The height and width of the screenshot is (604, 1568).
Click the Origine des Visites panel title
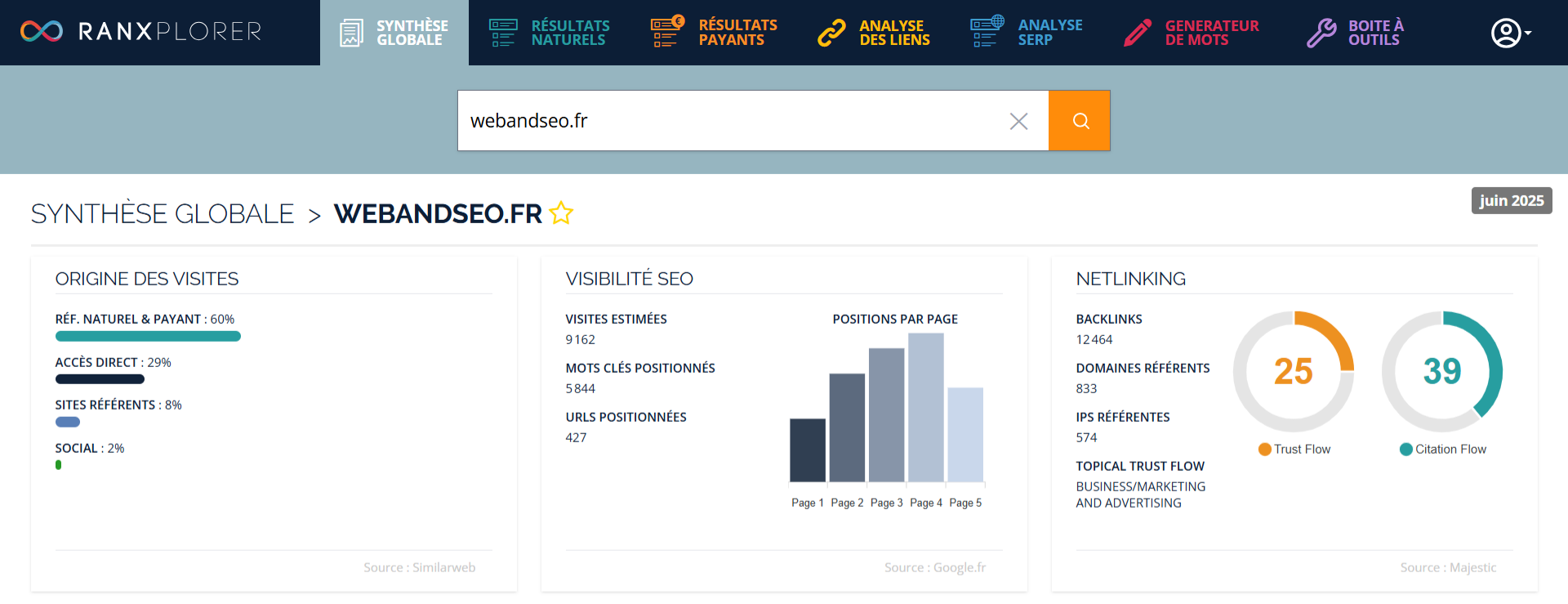click(147, 279)
